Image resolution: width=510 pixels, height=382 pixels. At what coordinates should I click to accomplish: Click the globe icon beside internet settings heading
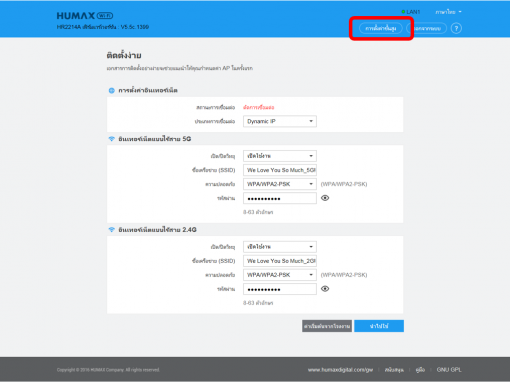click(112, 90)
